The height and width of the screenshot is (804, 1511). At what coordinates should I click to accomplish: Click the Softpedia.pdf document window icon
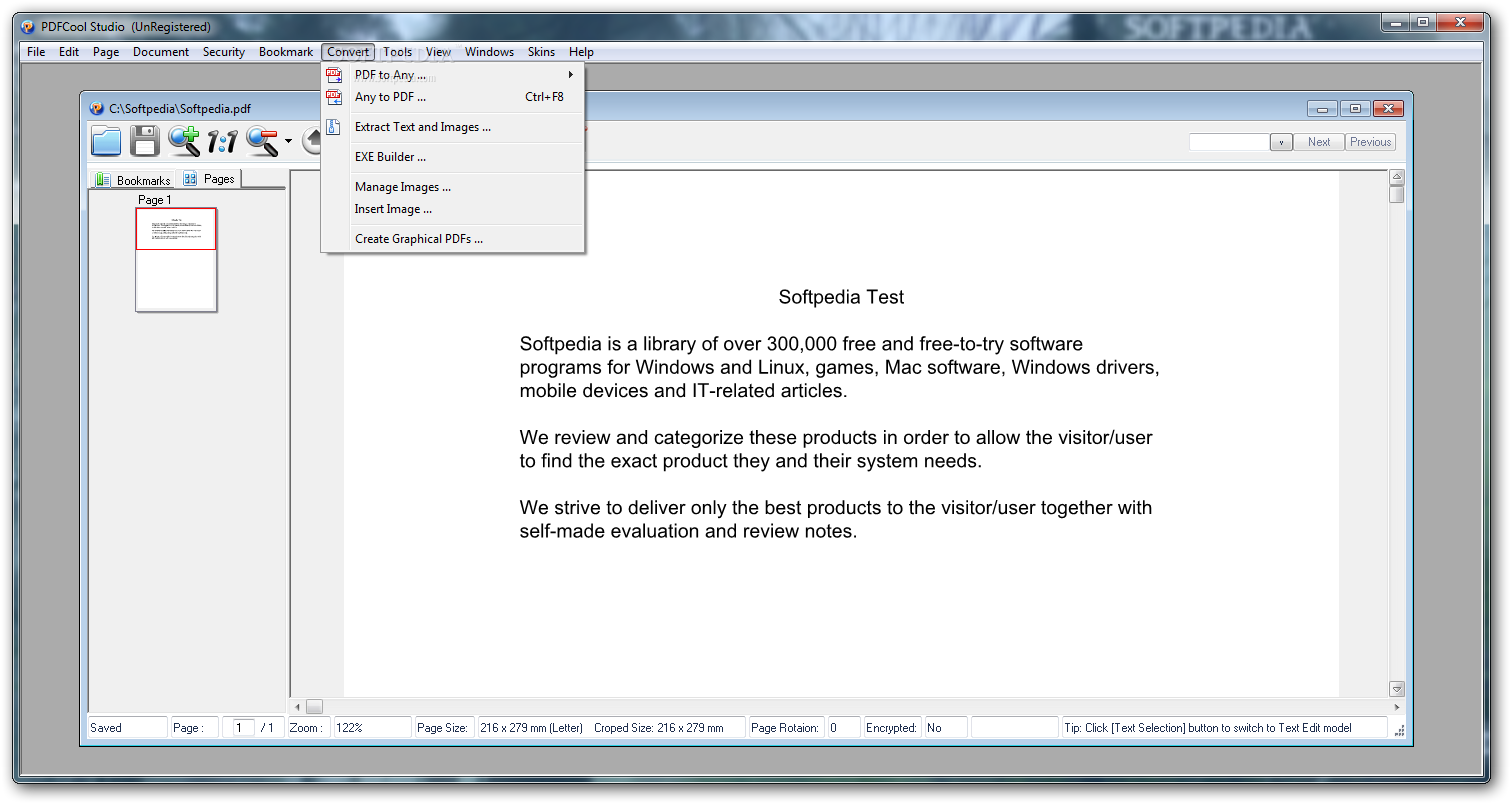pos(97,108)
